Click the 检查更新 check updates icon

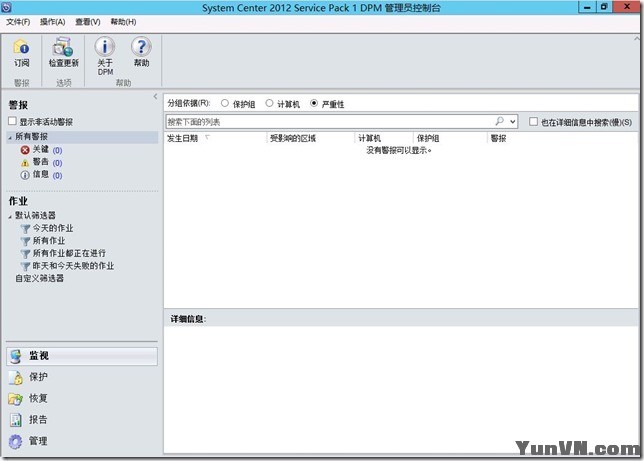63,46
